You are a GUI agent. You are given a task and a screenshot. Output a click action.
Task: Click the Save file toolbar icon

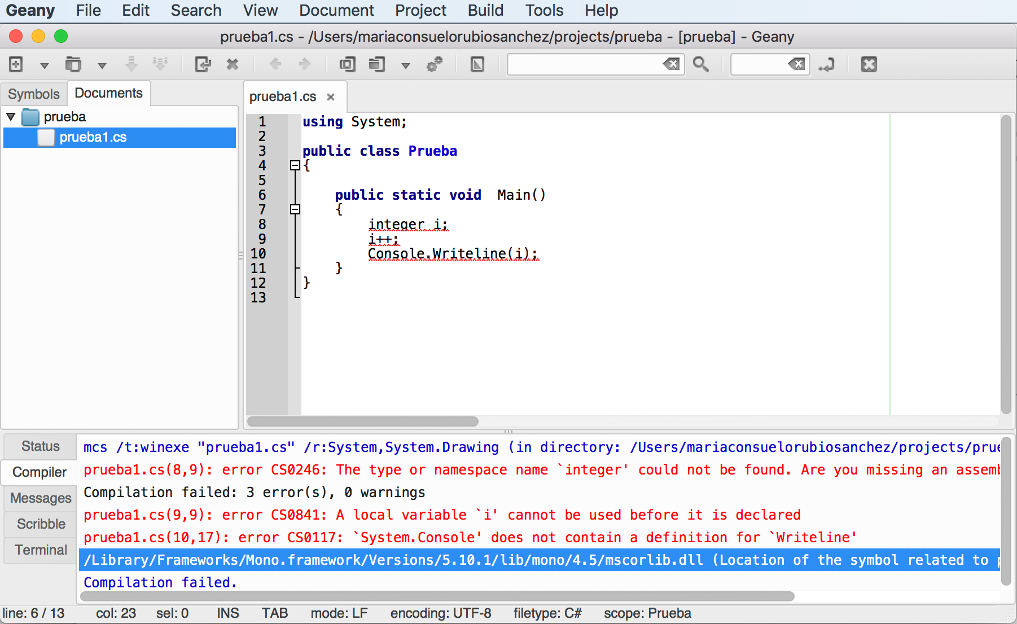131,64
